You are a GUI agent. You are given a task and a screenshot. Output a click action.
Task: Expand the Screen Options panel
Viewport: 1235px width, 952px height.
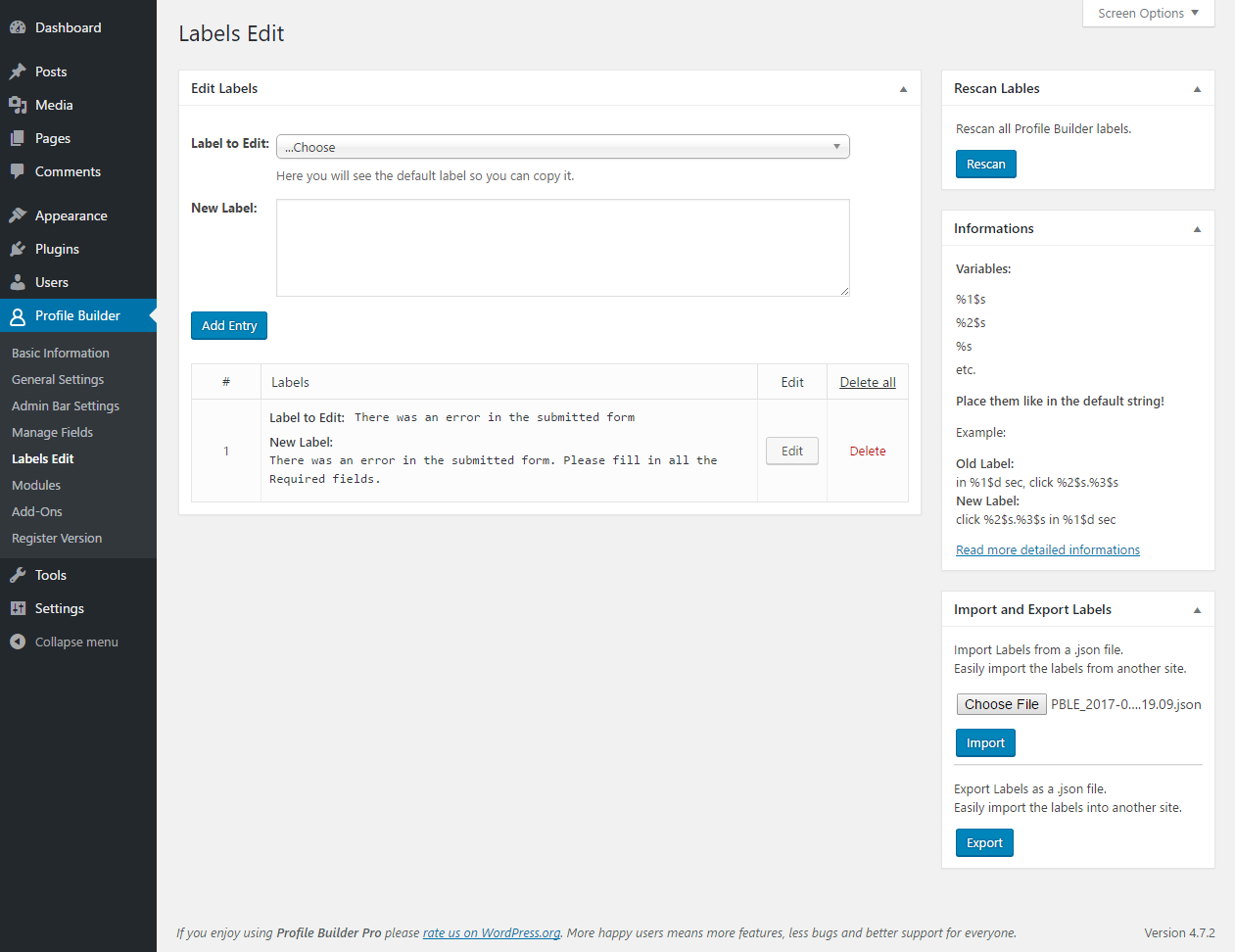1149,14
